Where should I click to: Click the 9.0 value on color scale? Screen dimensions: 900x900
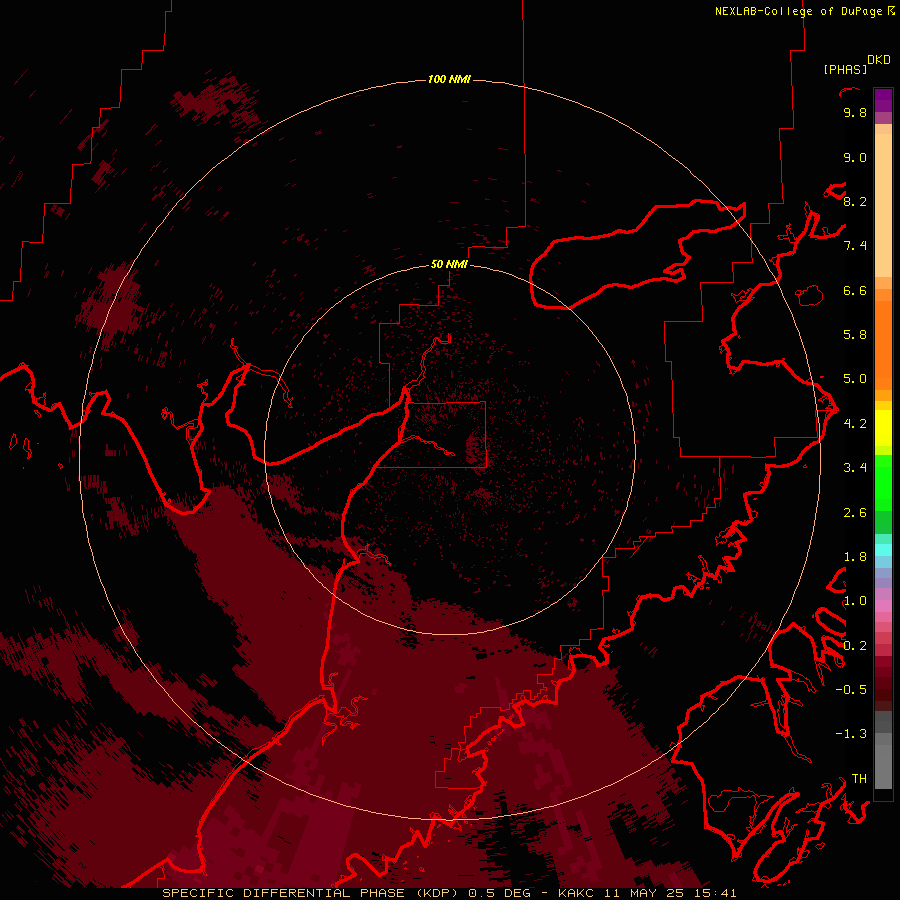[855, 157]
